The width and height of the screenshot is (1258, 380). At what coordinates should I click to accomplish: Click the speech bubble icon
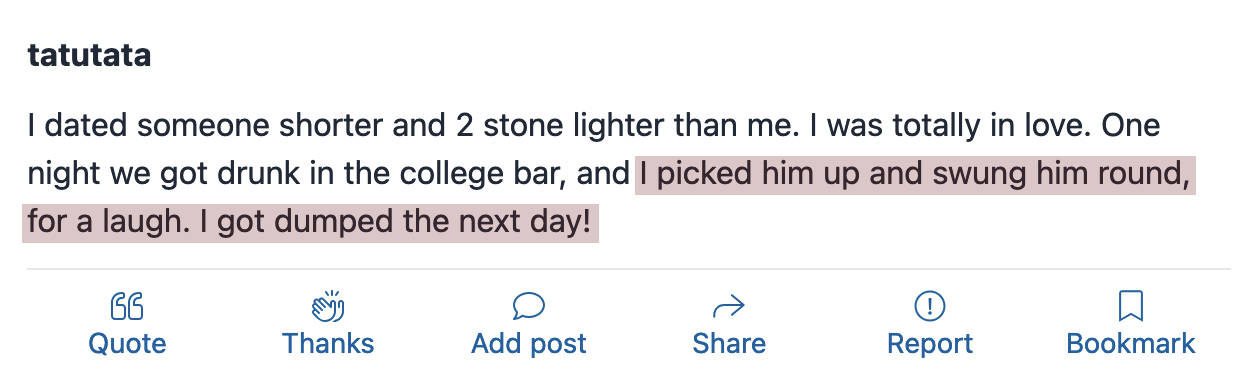[528, 305]
